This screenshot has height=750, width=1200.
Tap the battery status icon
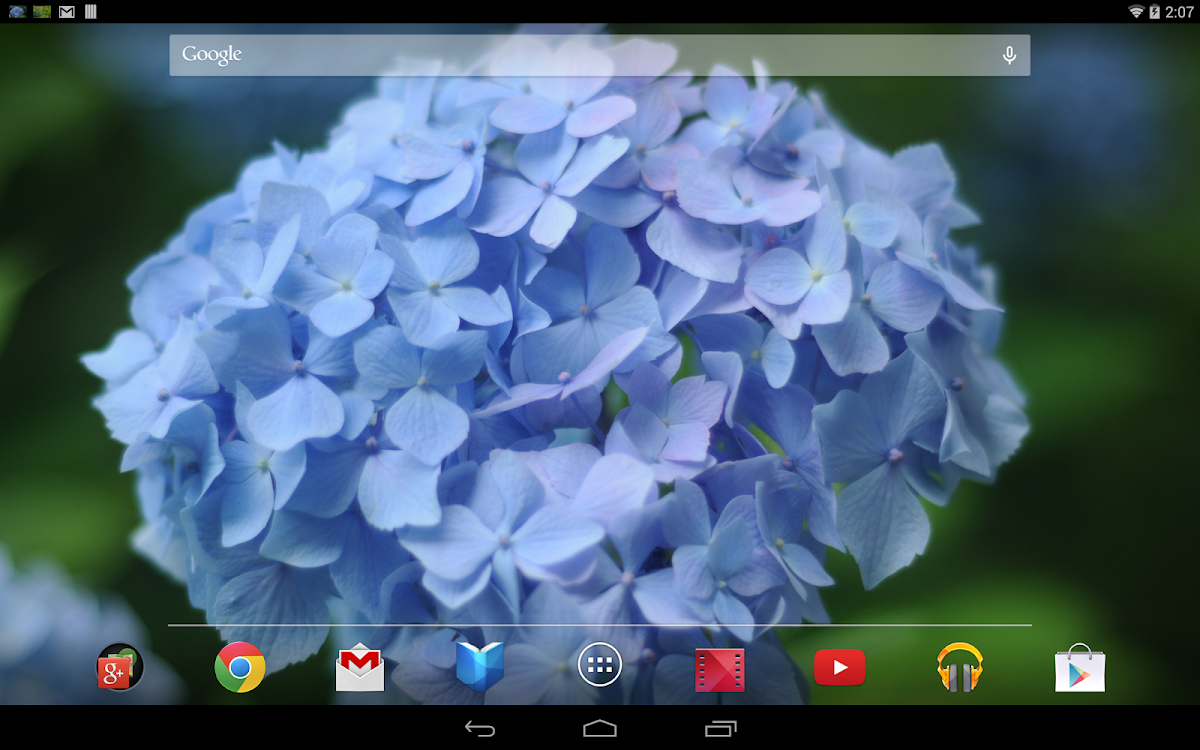[1155, 12]
